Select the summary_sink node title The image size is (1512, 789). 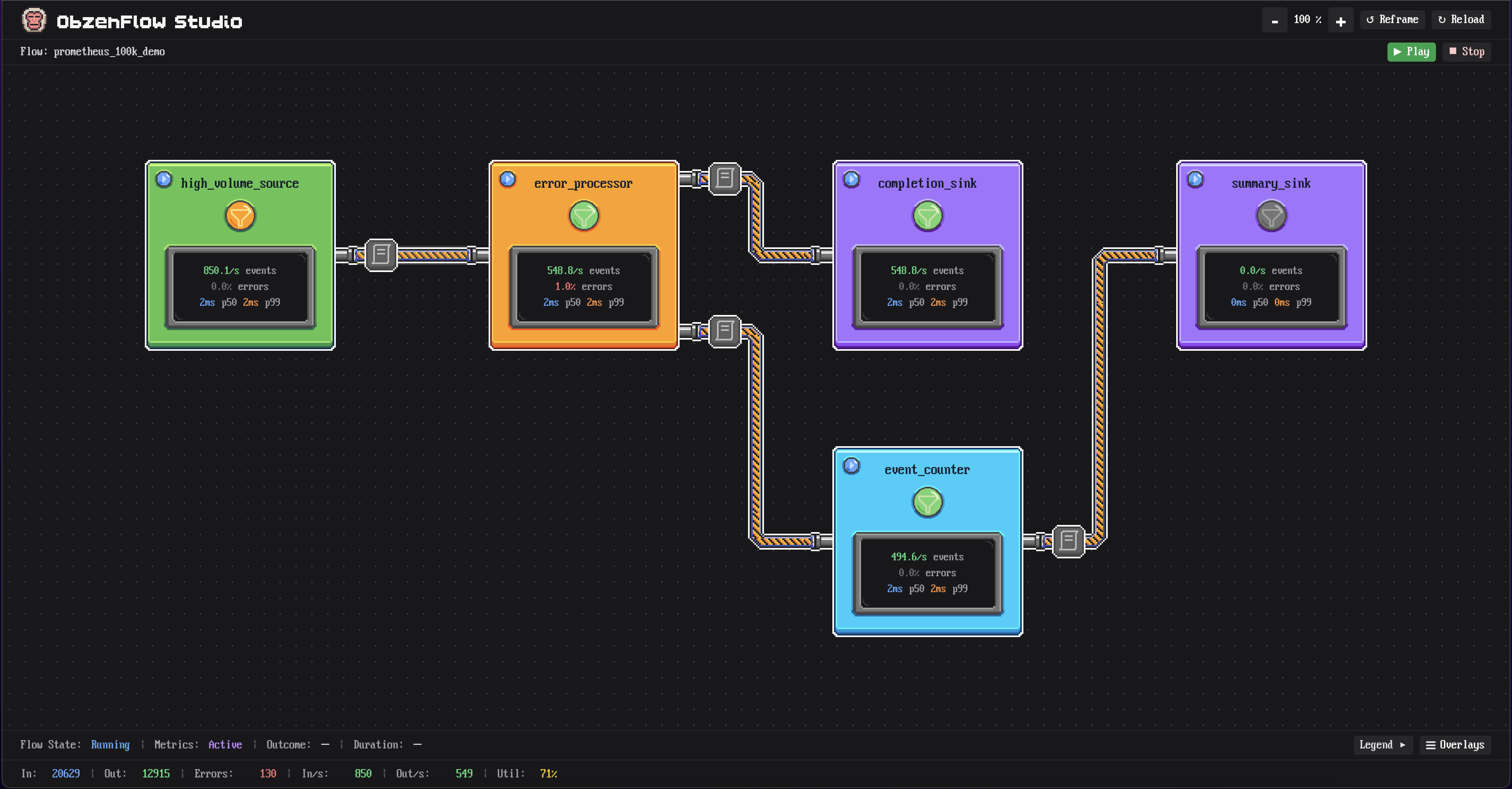click(x=1271, y=183)
